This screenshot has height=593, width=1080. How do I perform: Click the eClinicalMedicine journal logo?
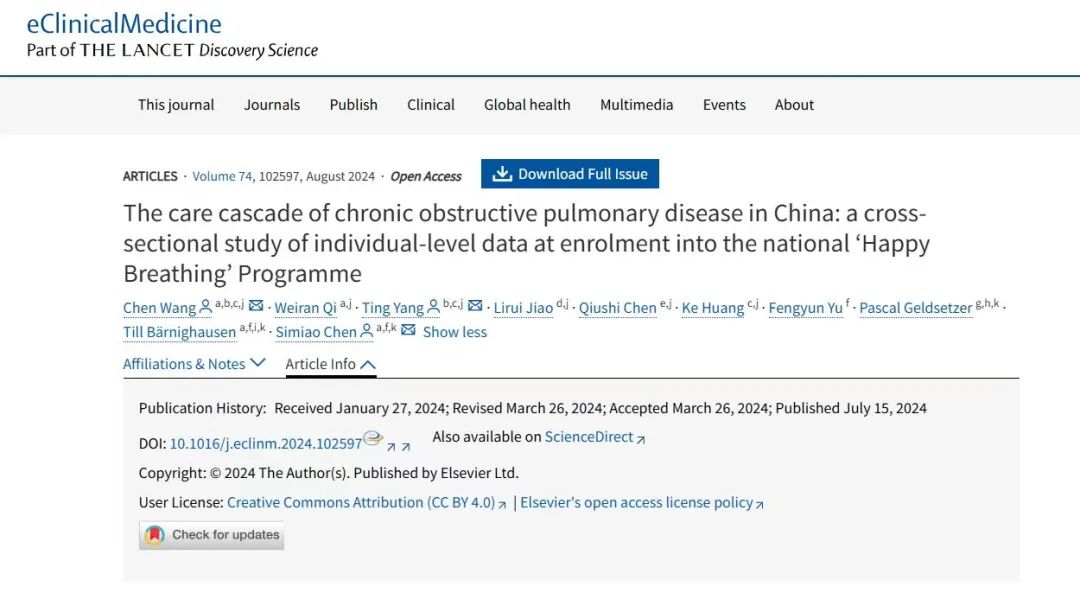click(x=124, y=23)
